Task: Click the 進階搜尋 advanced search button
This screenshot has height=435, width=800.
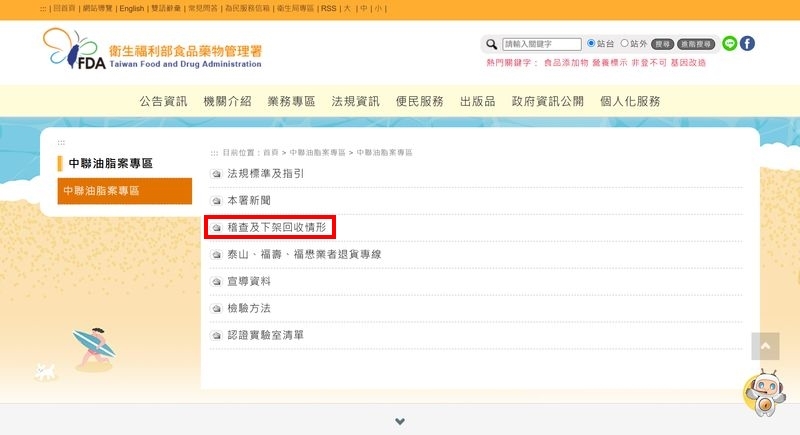Action: point(696,44)
